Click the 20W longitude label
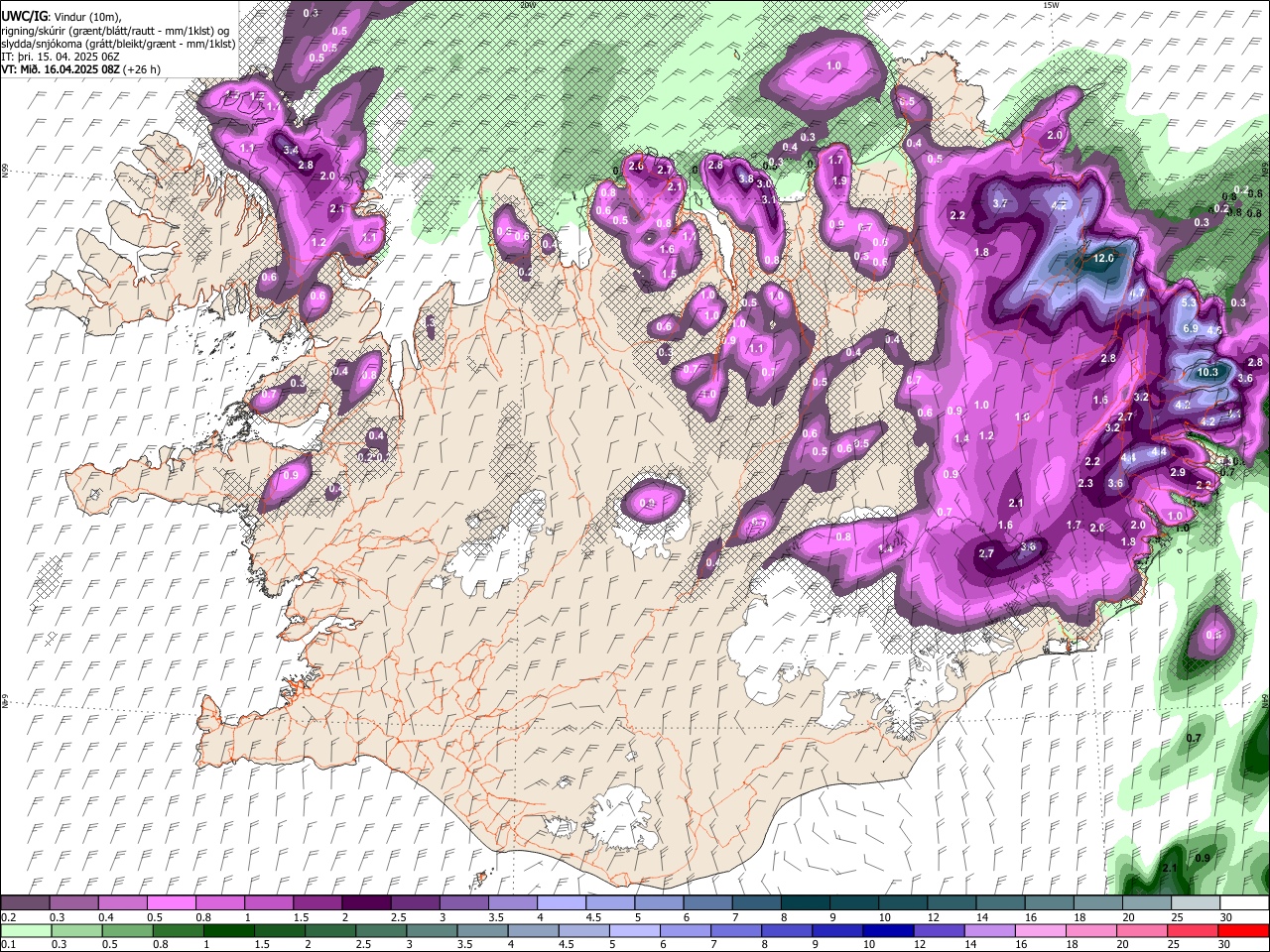The image size is (1270, 952). point(527,5)
